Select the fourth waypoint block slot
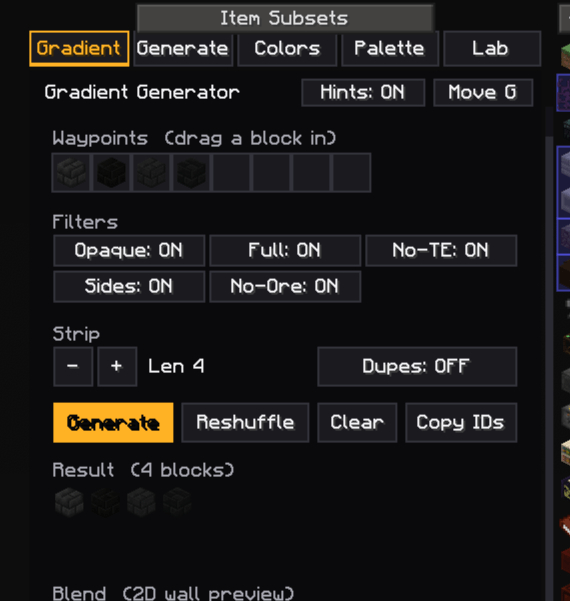 (191, 173)
